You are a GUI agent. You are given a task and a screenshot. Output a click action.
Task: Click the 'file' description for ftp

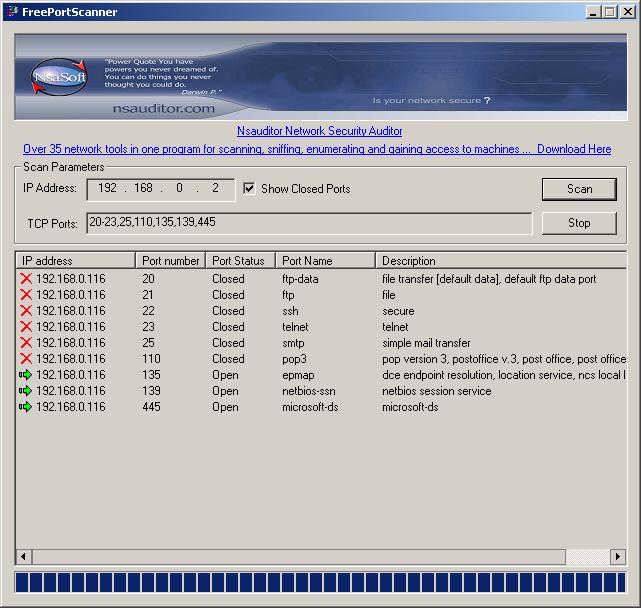388,295
